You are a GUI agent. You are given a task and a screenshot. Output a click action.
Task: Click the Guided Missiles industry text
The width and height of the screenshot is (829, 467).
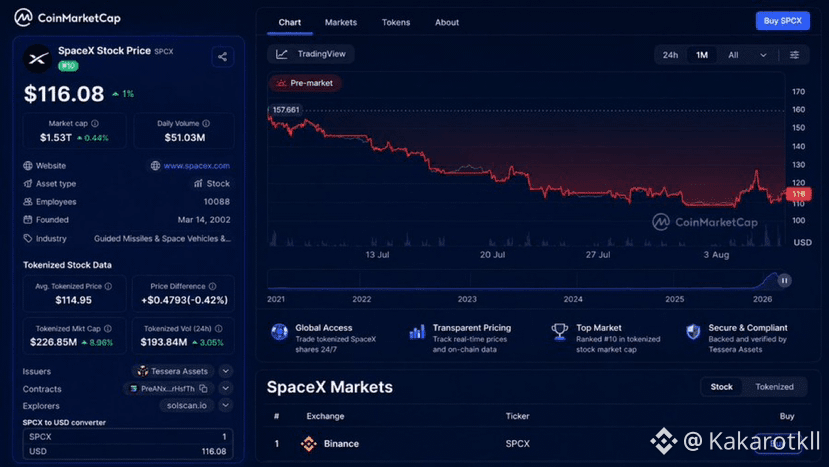click(162, 239)
